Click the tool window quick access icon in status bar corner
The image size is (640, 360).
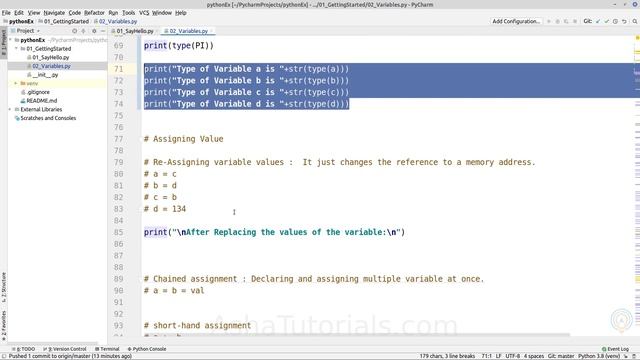(x=4, y=356)
